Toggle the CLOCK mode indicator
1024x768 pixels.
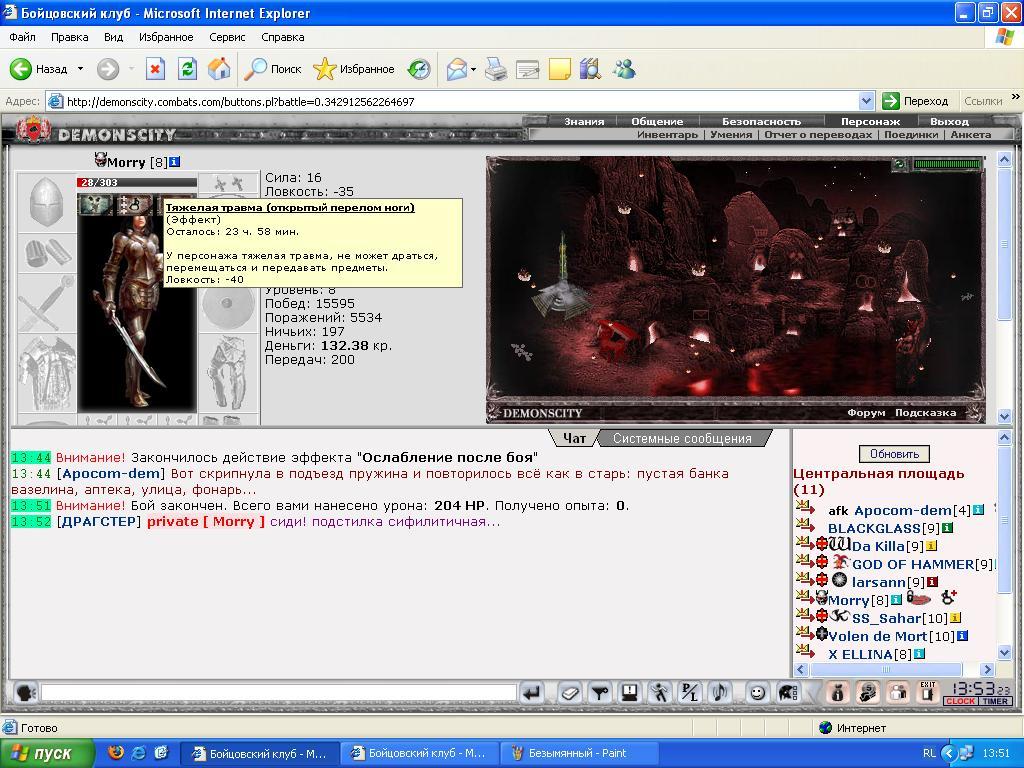[x=960, y=701]
